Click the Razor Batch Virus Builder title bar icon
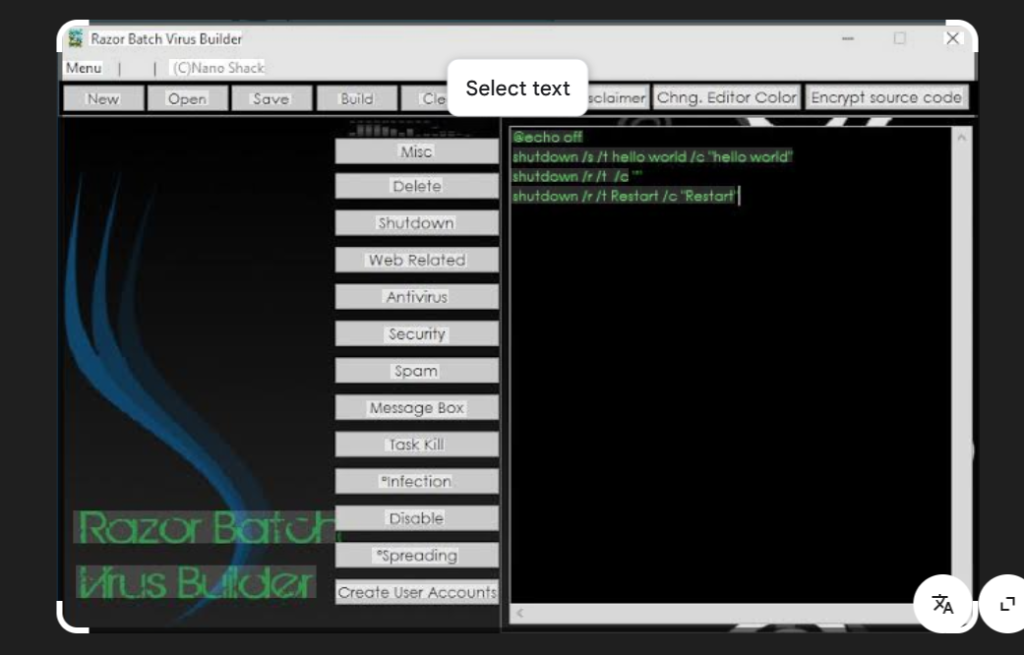This screenshot has height=655, width=1024. coord(74,38)
